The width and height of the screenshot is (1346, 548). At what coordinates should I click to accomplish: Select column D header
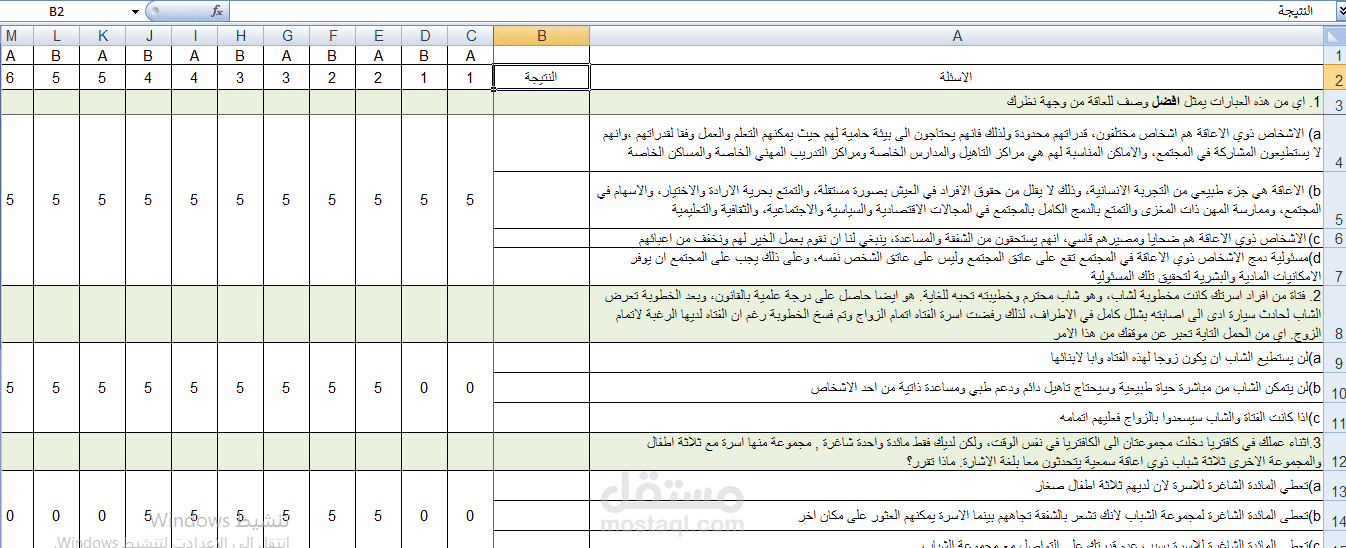(424, 36)
